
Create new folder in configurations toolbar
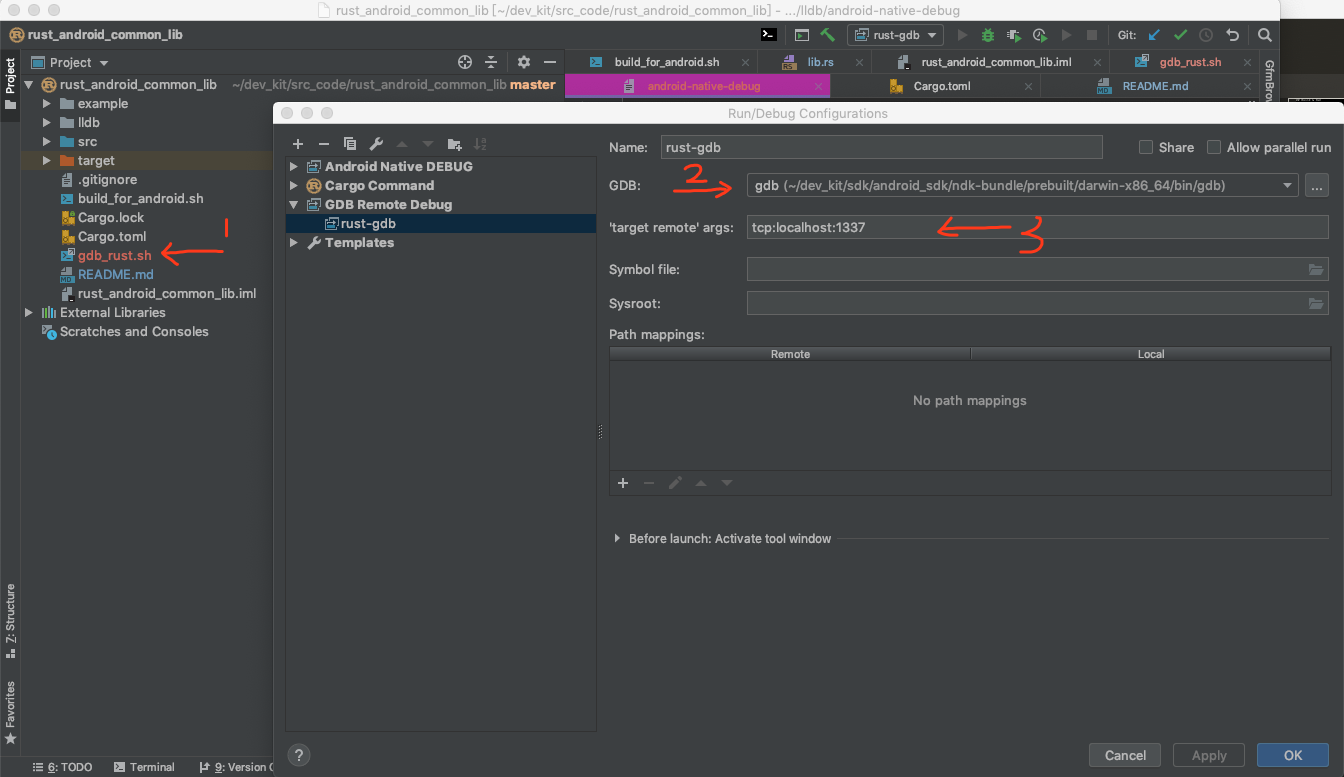pyautogui.click(x=455, y=144)
